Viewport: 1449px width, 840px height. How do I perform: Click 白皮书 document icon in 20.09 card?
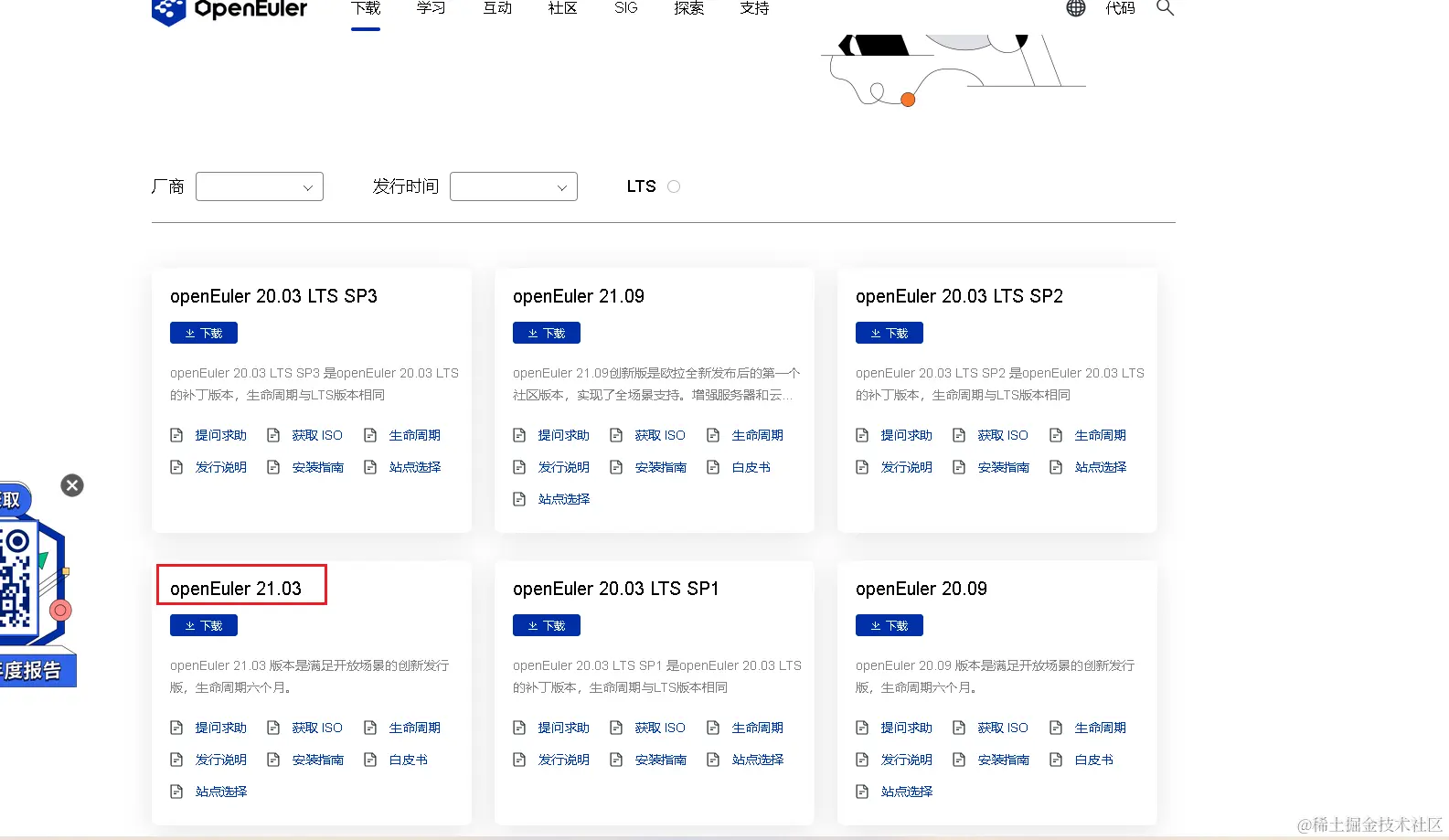pyautogui.click(x=1056, y=760)
